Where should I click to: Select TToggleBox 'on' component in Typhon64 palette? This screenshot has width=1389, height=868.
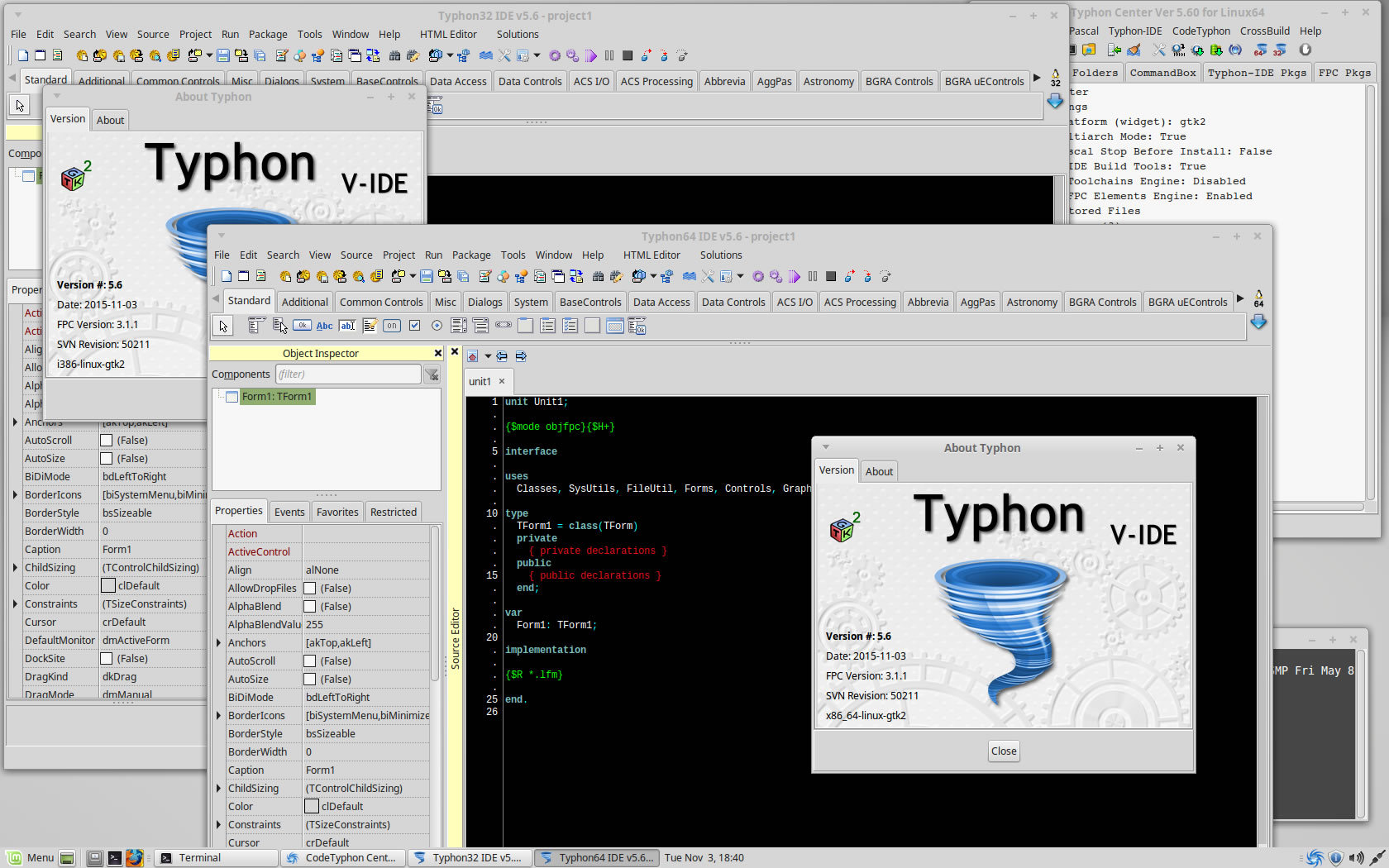[x=392, y=326]
